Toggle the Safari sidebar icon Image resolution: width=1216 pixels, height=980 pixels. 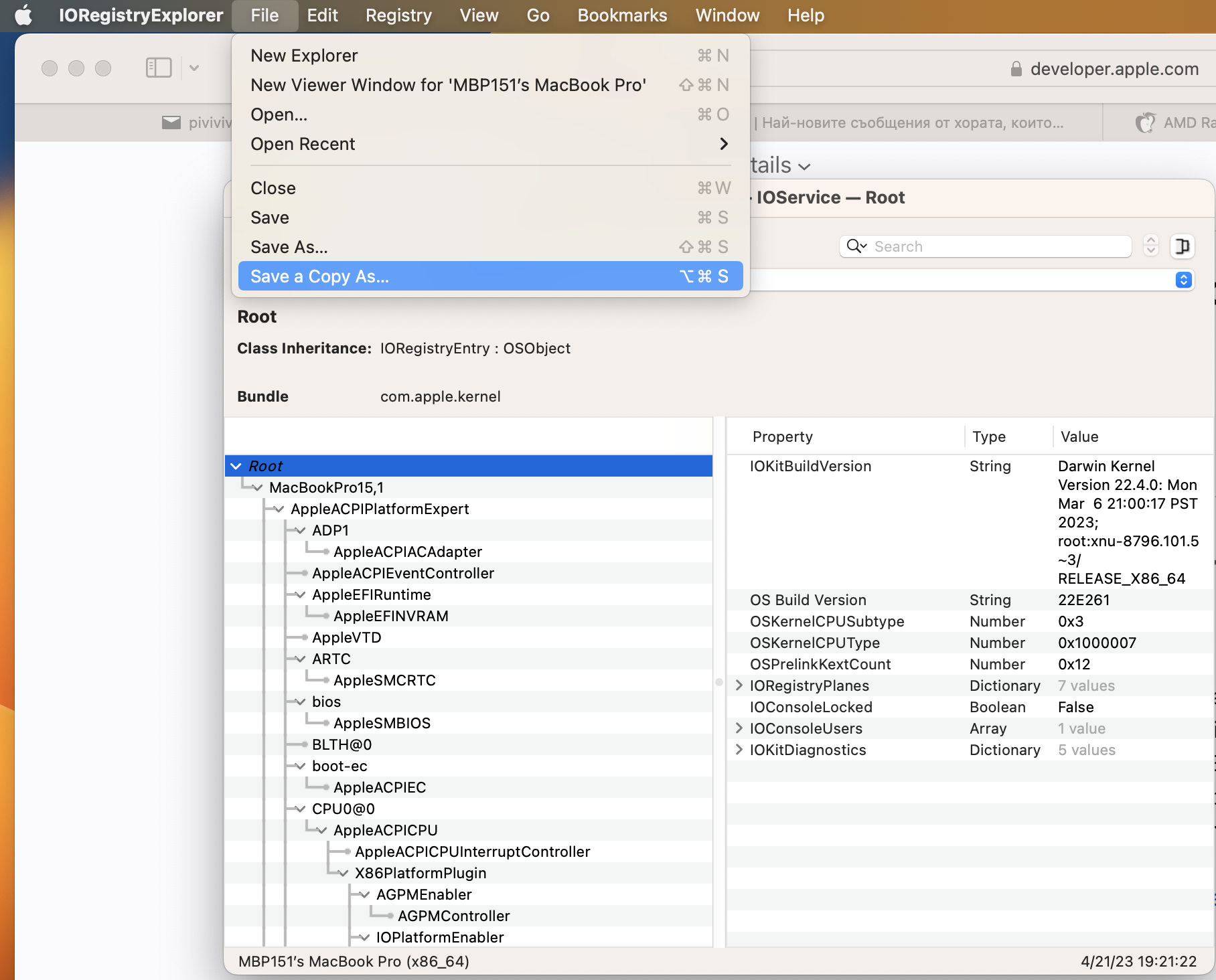pos(159,68)
